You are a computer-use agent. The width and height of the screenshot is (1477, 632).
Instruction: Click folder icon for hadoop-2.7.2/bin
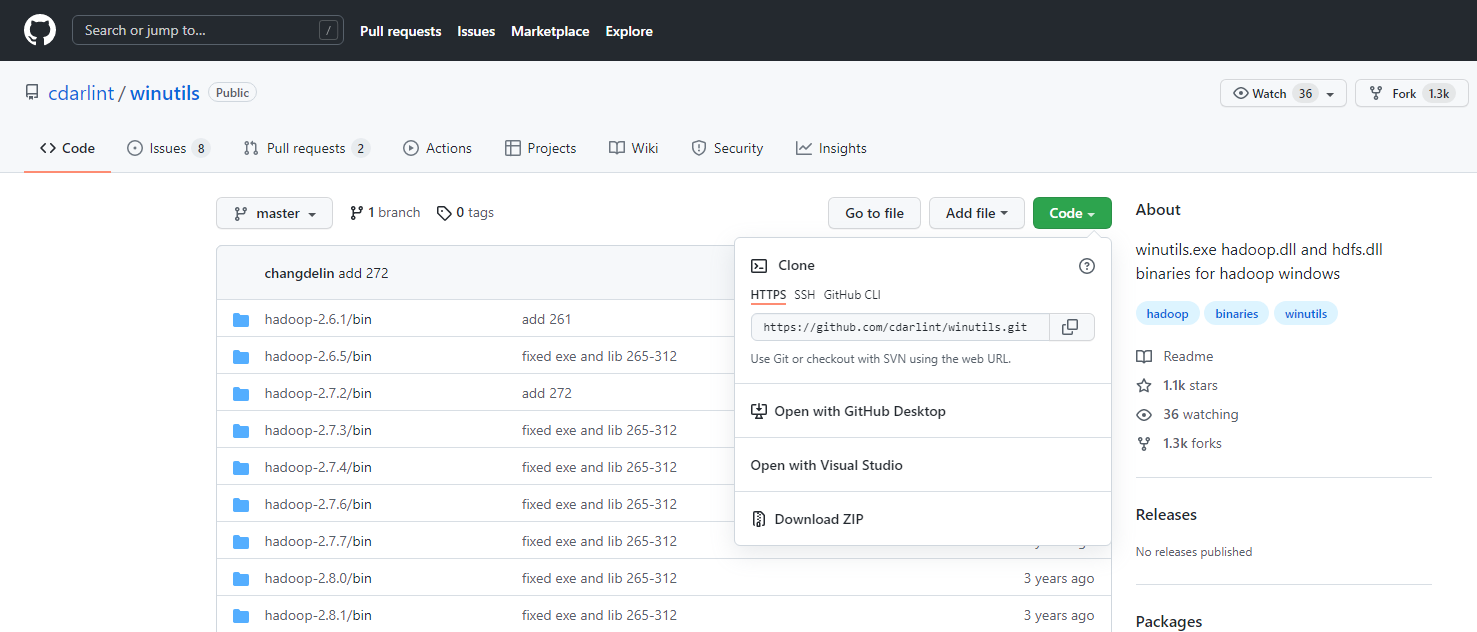pyautogui.click(x=241, y=394)
